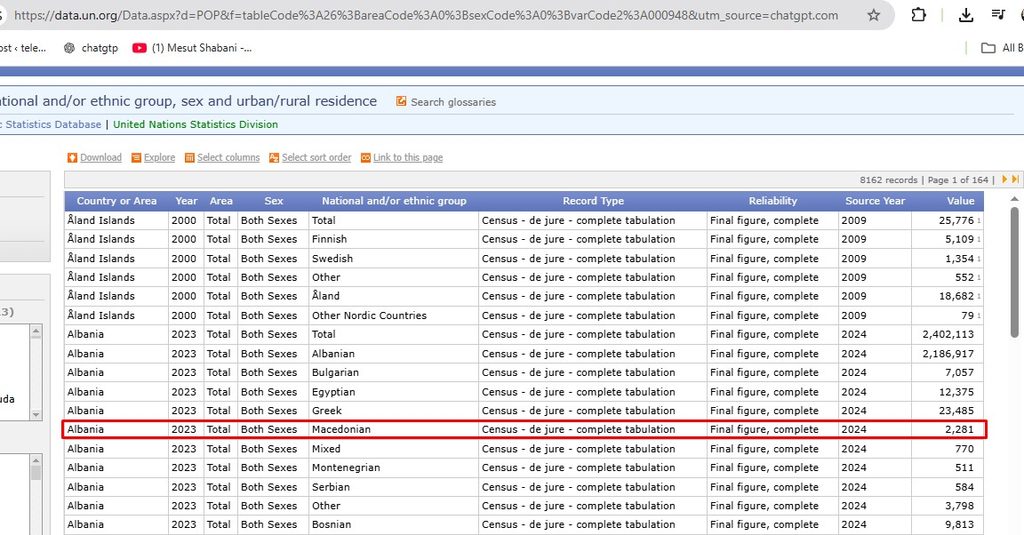Open the Search glossaries link

453,102
